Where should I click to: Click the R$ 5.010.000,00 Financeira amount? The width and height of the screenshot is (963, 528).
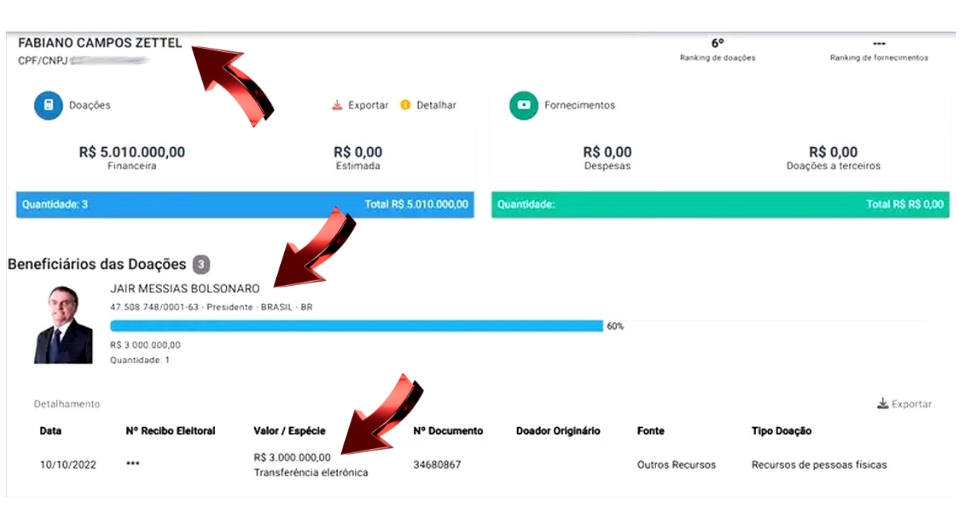(132, 153)
